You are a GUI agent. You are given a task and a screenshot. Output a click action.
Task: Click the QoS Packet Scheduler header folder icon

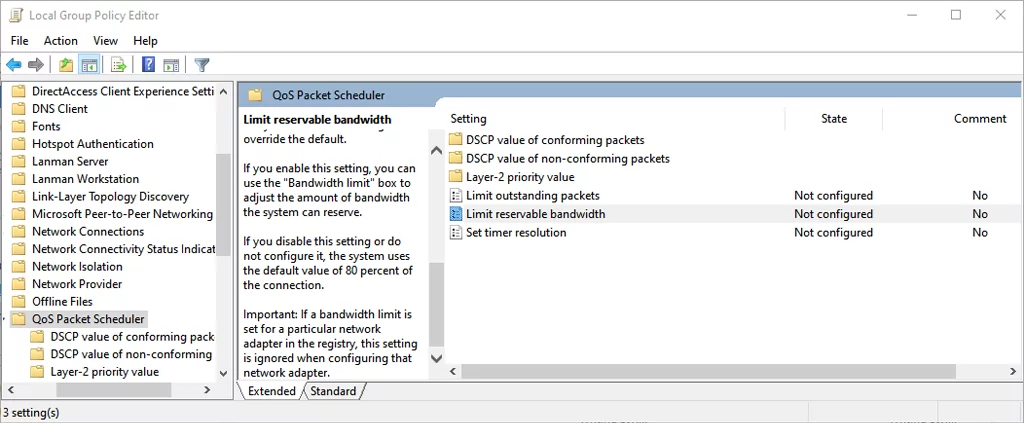255,95
